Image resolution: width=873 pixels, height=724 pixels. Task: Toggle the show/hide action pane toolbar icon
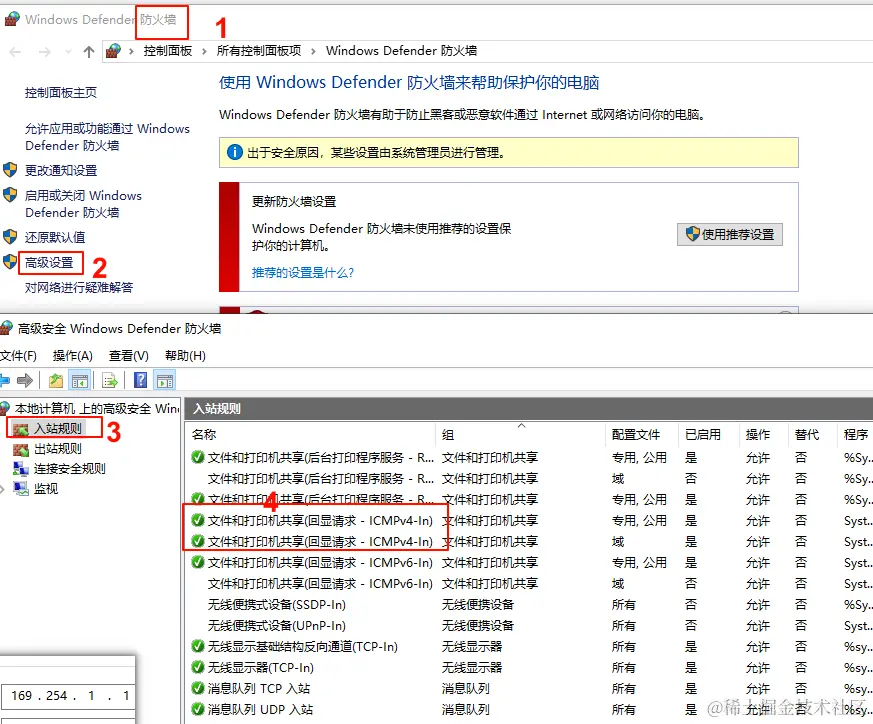click(165, 381)
